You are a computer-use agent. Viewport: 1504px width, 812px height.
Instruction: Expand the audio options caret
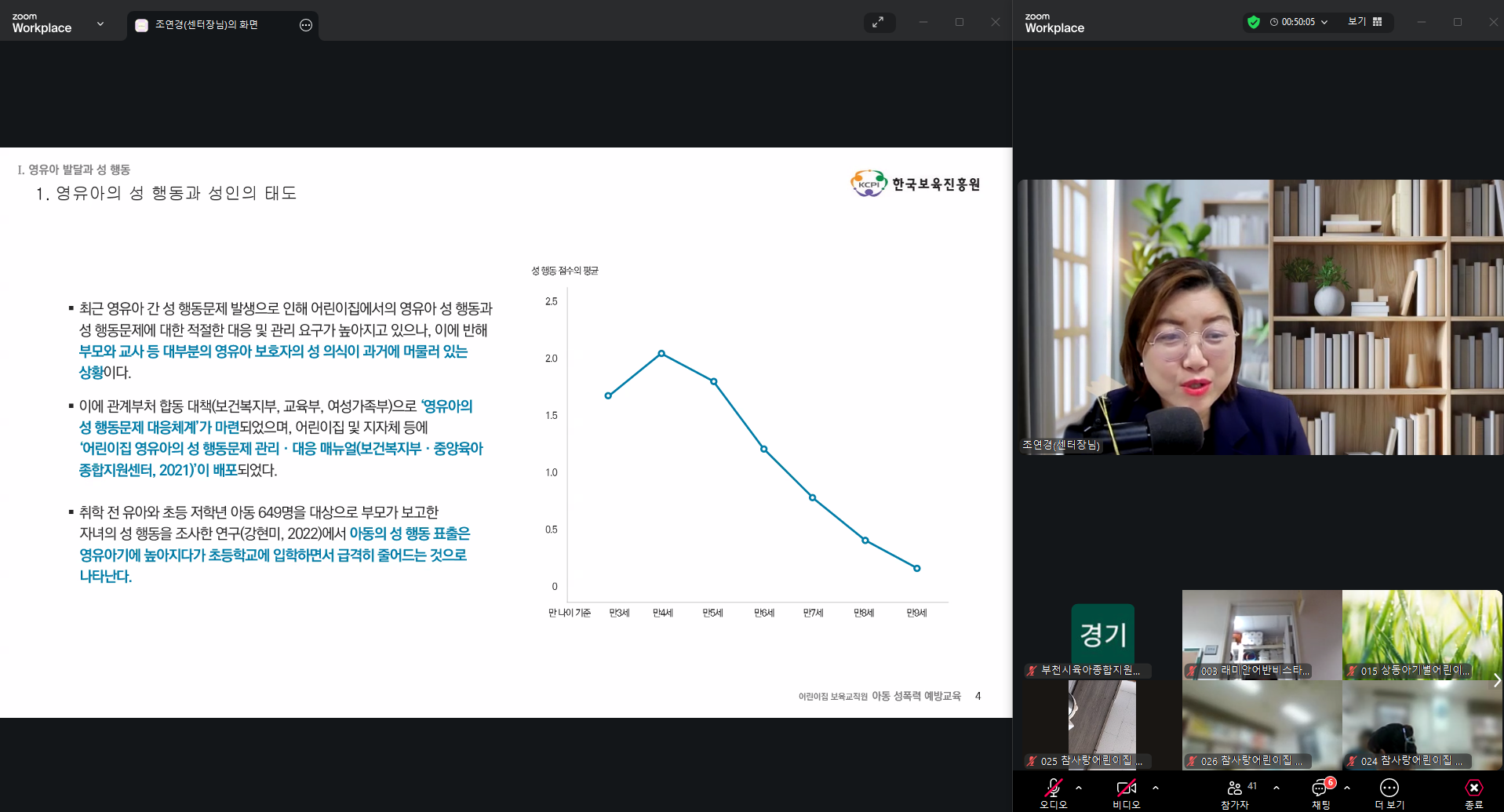(x=1079, y=788)
